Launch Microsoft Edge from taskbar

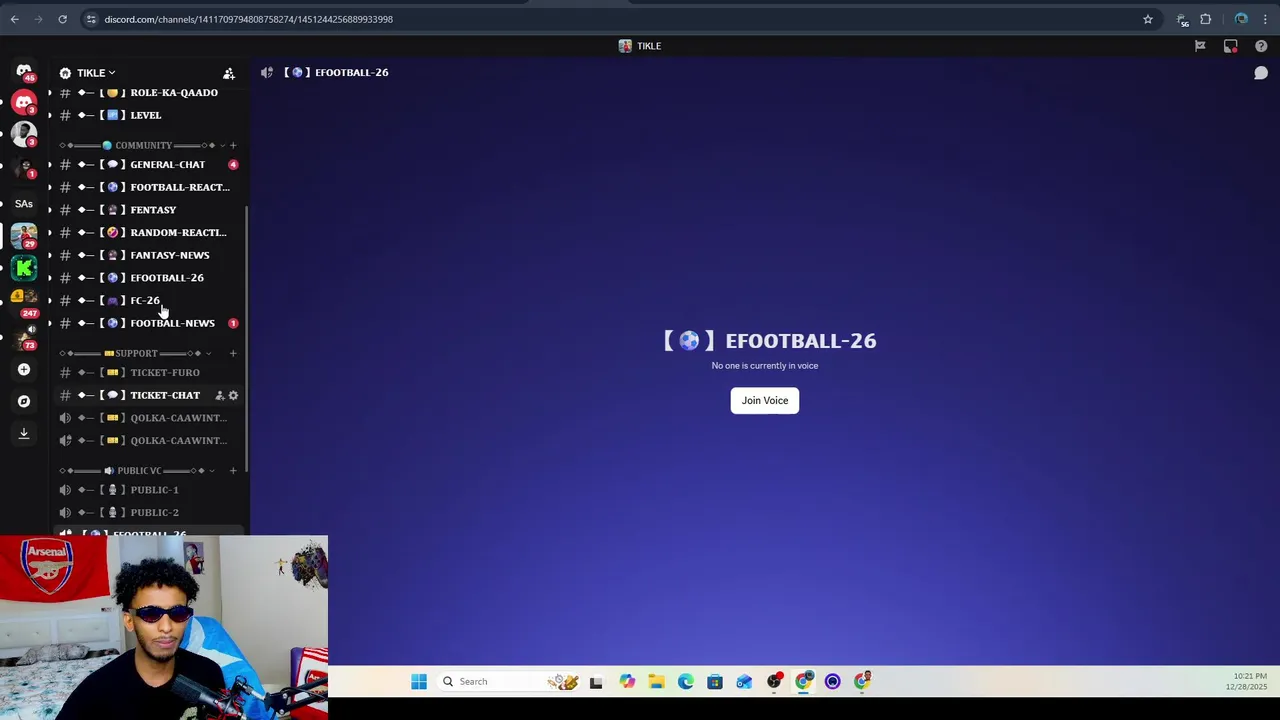pyautogui.click(x=685, y=681)
